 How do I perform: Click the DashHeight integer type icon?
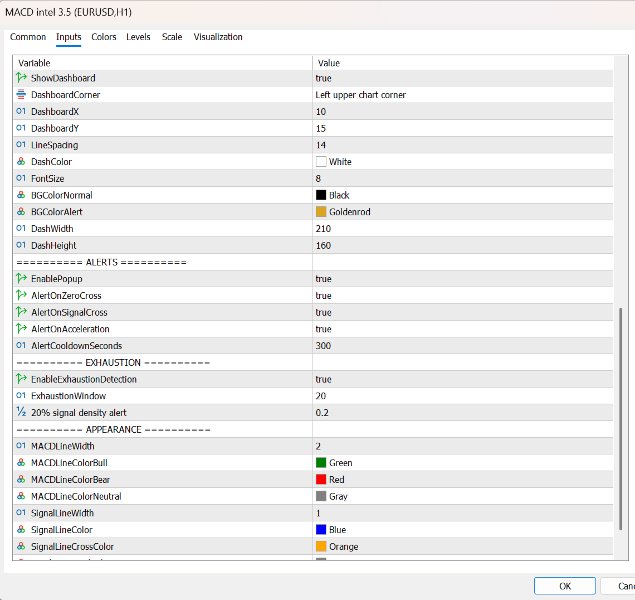coord(21,245)
